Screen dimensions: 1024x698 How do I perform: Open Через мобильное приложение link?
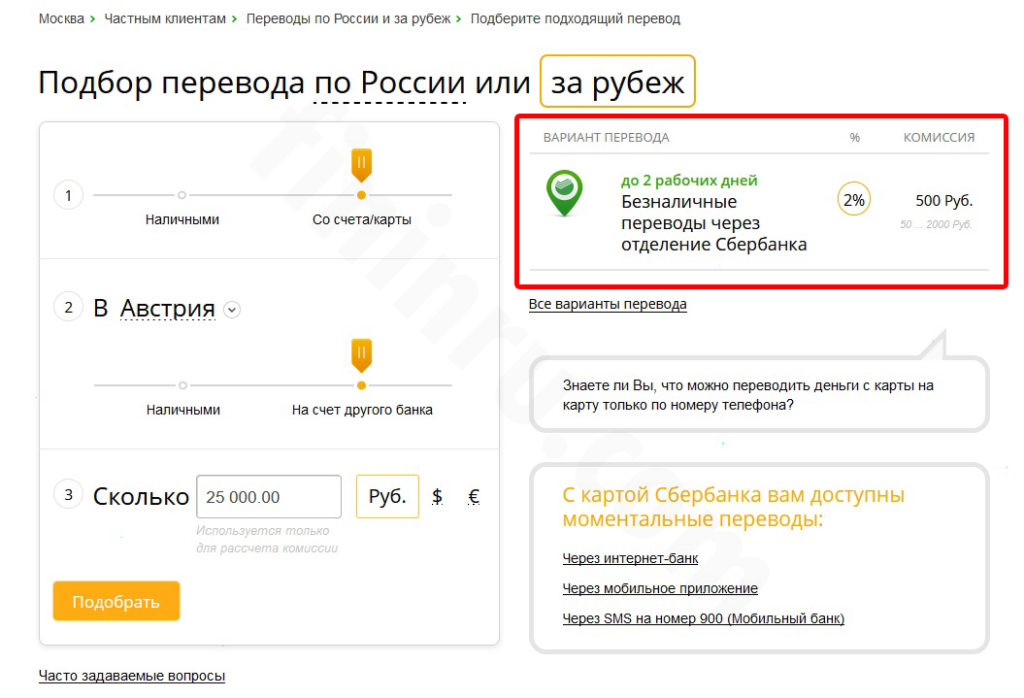[660, 588]
